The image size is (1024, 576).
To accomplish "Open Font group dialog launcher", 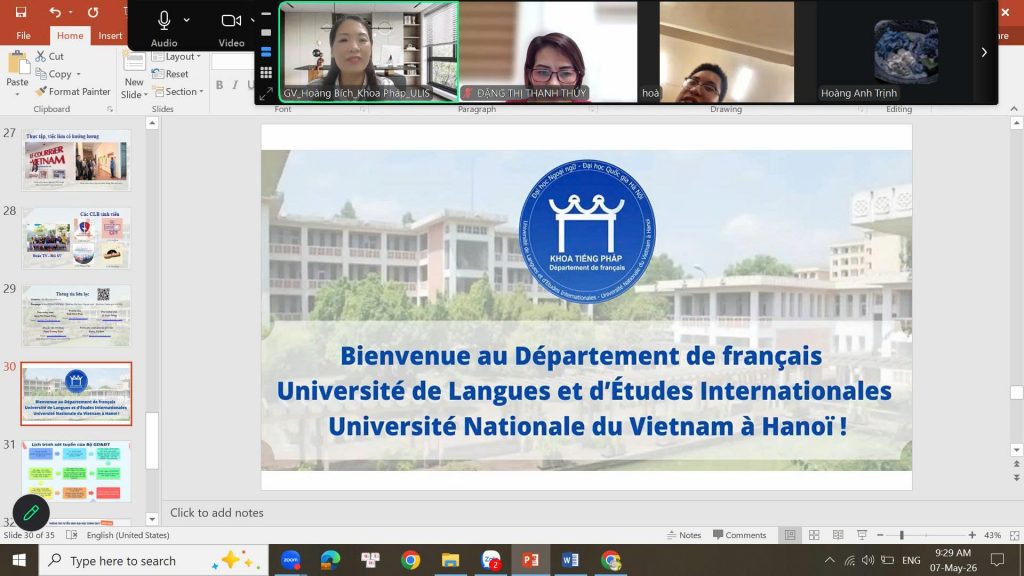I will click(x=362, y=109).
